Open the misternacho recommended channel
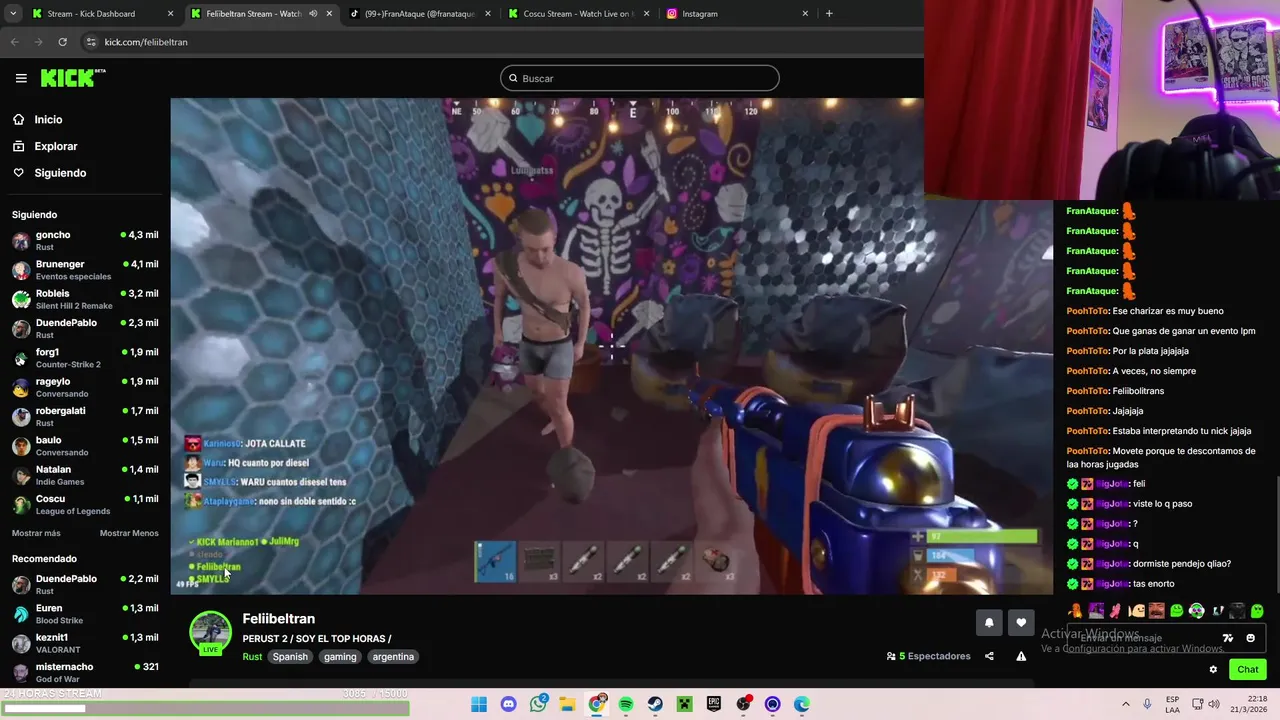This screenshot has width=1280, height=720. [x=85, y=673]
